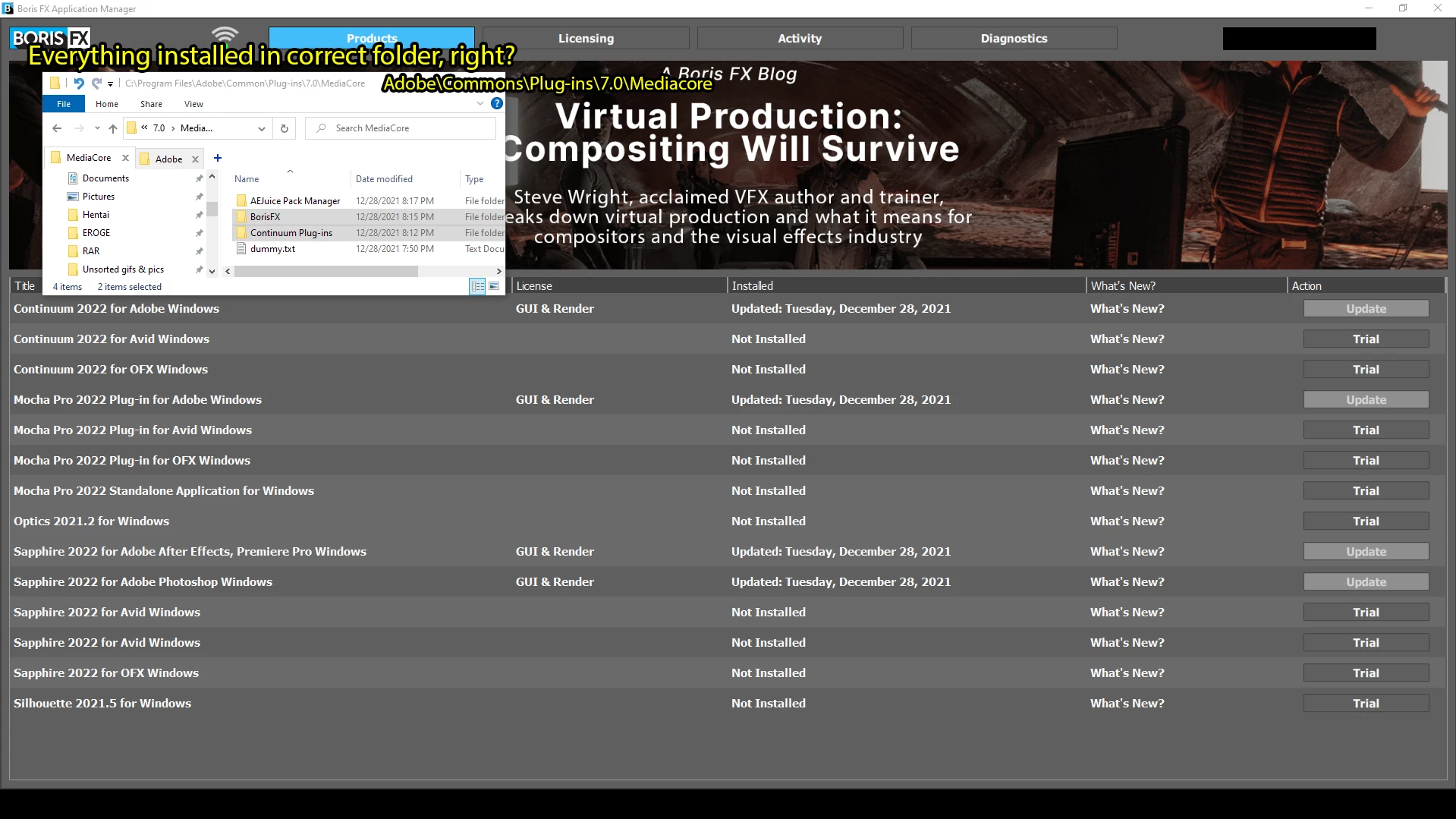The height and width of the screenshot is (819, 1456).
Task: Unpin RAR using its pin icon
Action: tap(199, 251)
